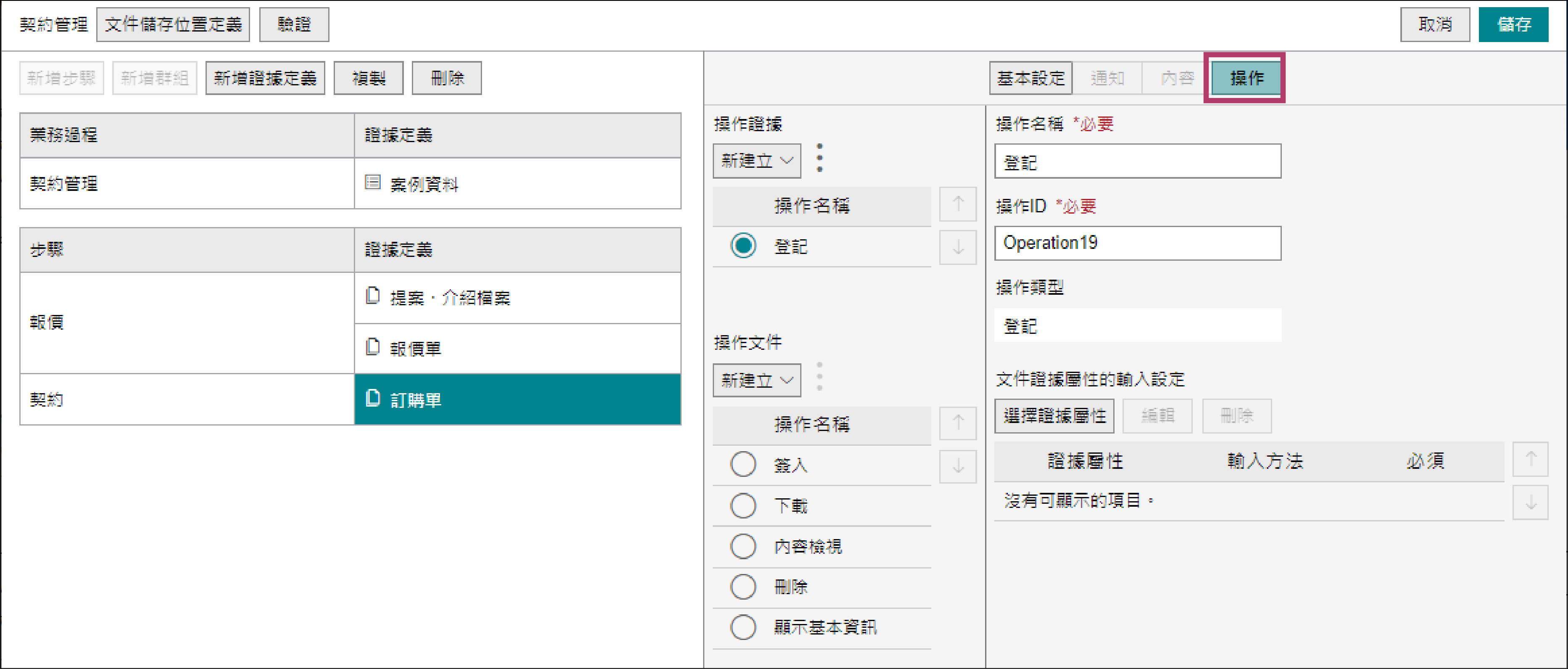Select the 顯示基本資訊 radio button
This screenshot has height=669, width=1568.
(743, 627)
